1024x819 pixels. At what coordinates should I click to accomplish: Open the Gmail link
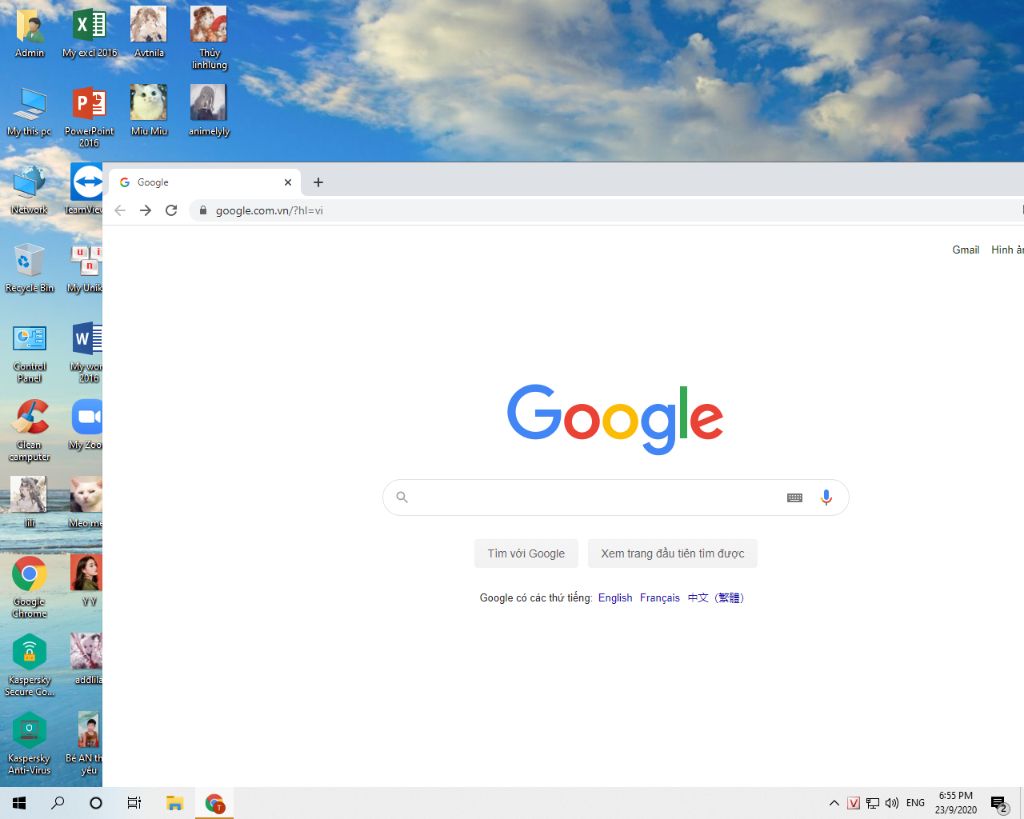point(965,249)
